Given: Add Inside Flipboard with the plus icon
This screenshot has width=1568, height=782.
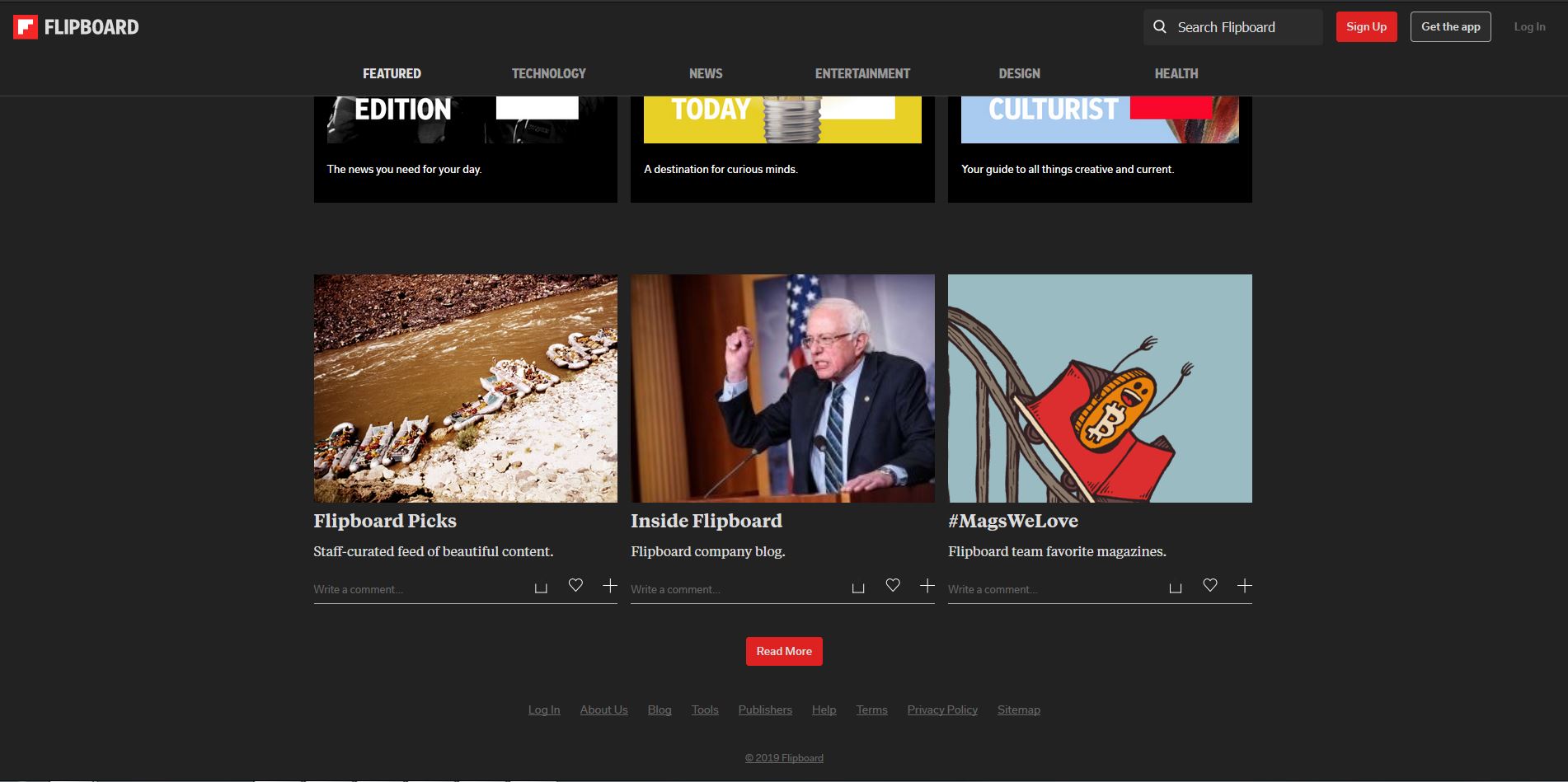Looking at the screenshot, I should tap(927, 585).
